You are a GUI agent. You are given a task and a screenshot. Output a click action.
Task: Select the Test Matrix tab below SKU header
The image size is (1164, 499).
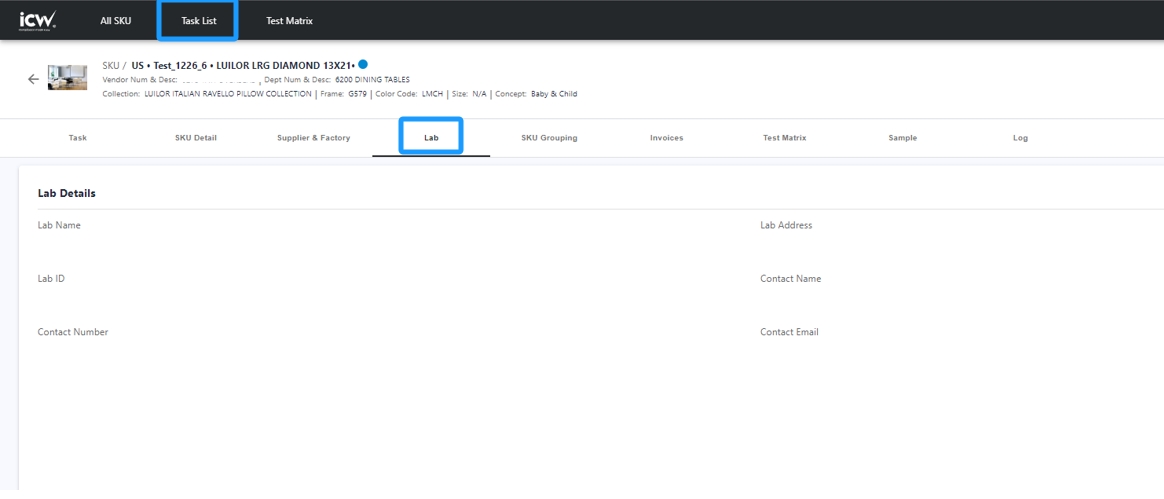[784, 138]
